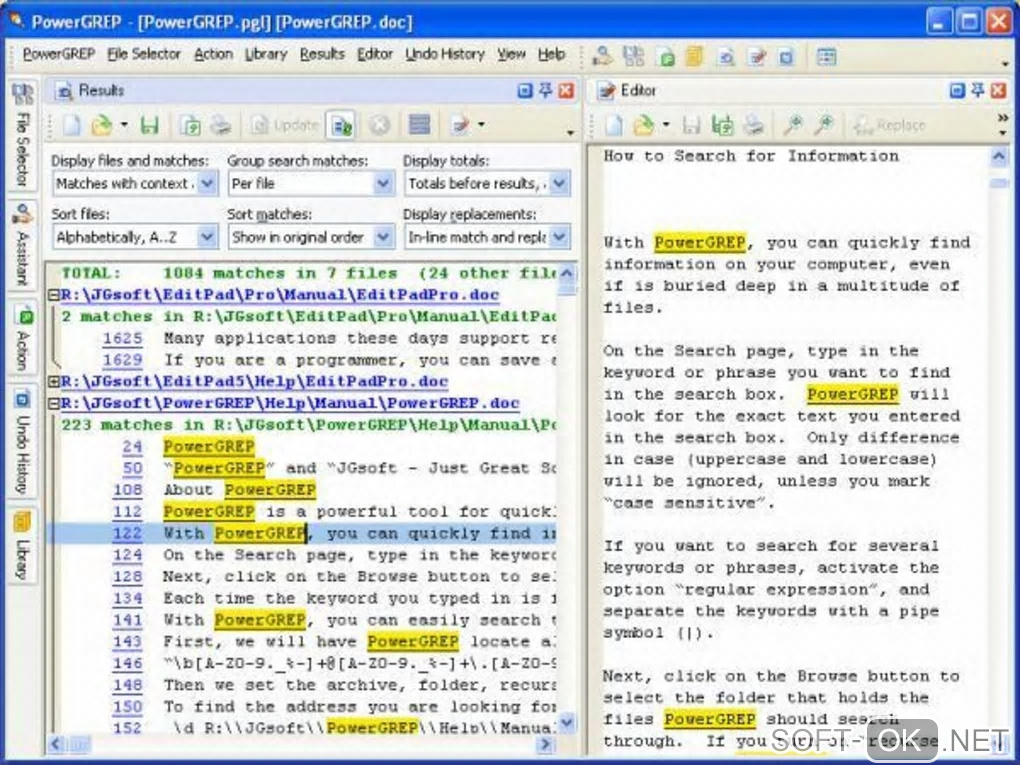Expand the EditPad5\Help\EditPadPro.doc results node

coord(54,382)
